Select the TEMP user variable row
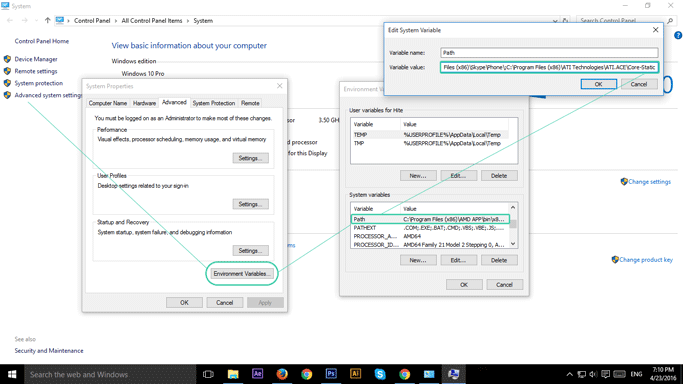This screenshot has height=384, width=683. (430, 135)
